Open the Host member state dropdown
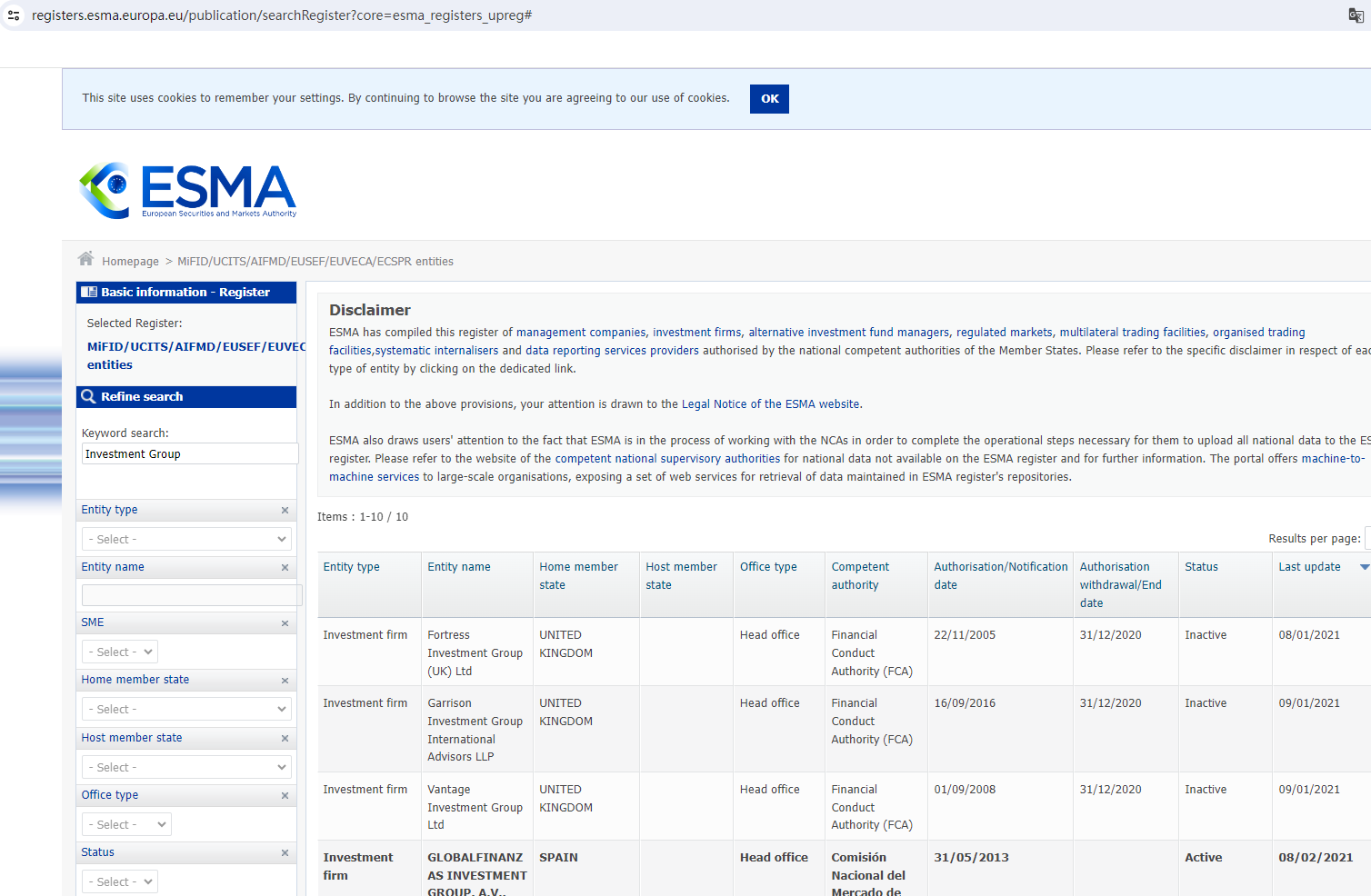 pos(186,768)
